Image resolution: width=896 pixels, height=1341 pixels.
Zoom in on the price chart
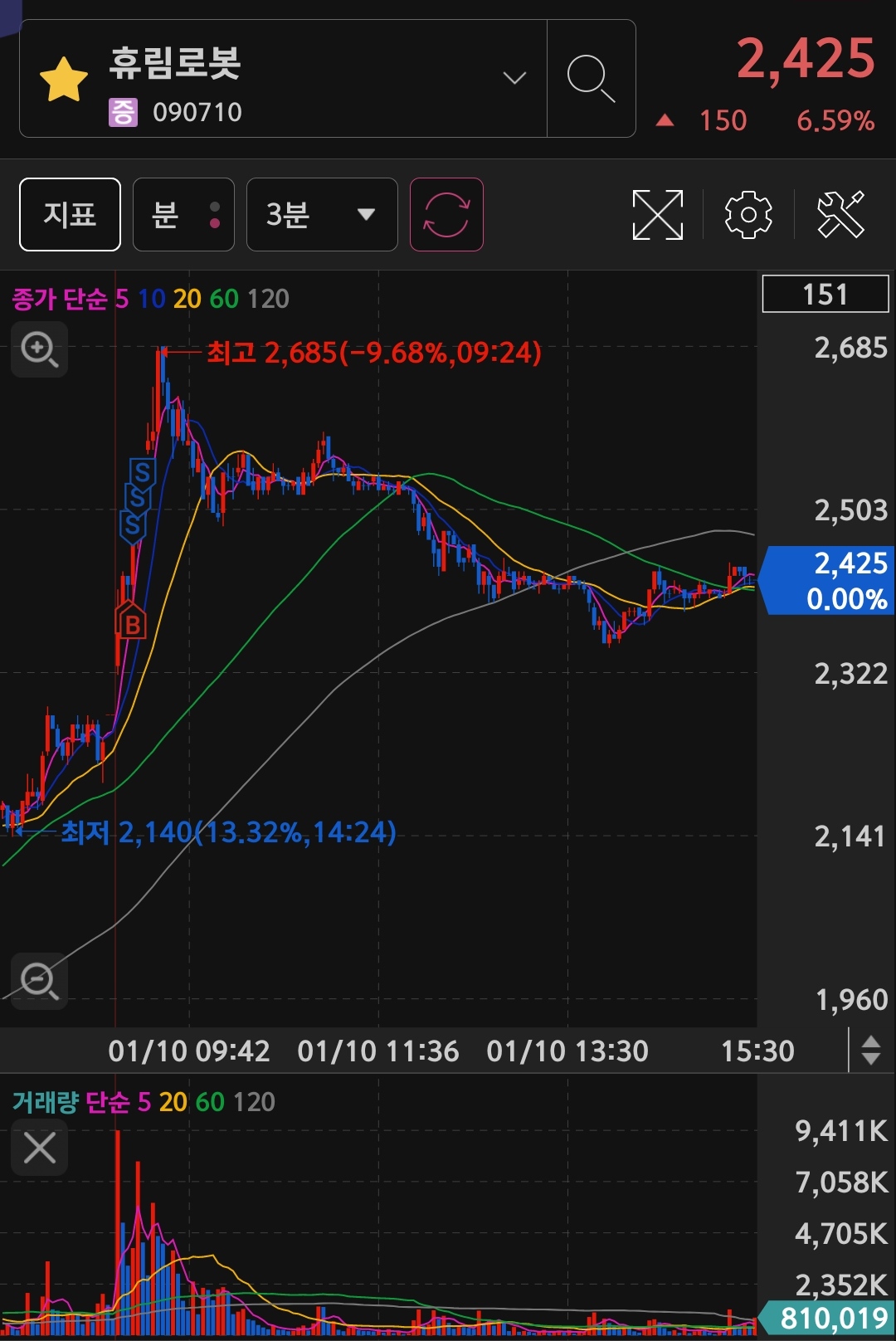(39, 349)
